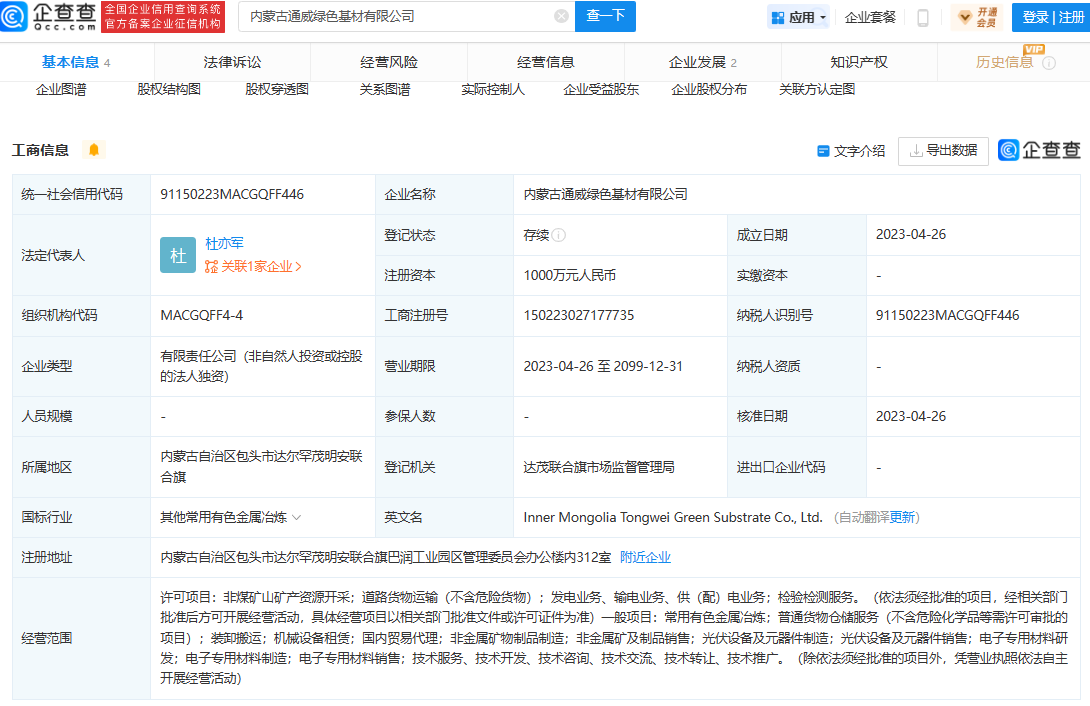Open the 应用 dropdown menu
The image size is (1090, 706).
click(798, 17)
